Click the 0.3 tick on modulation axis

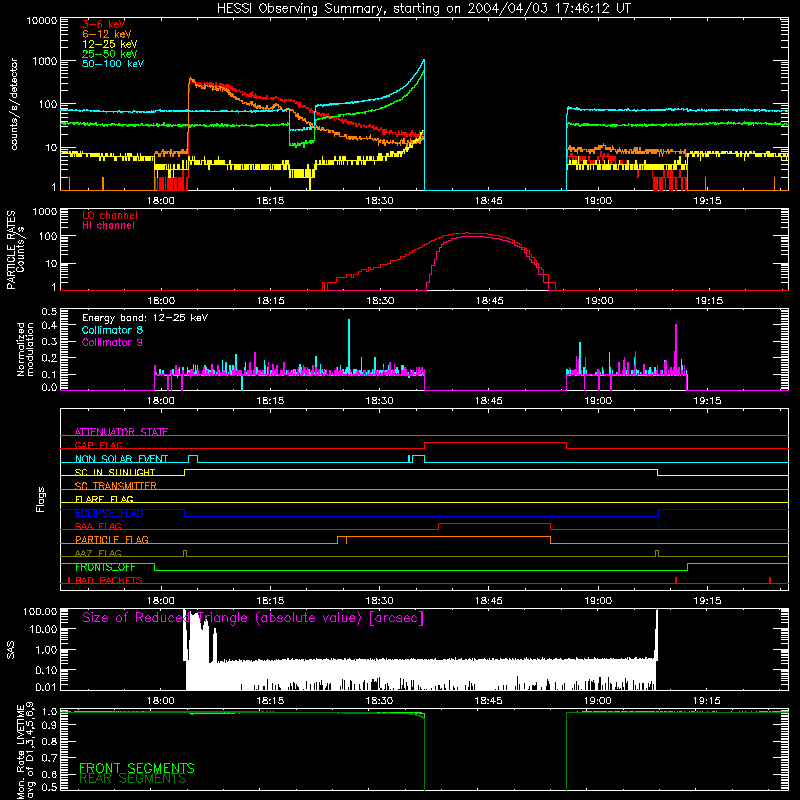(49, 342)
